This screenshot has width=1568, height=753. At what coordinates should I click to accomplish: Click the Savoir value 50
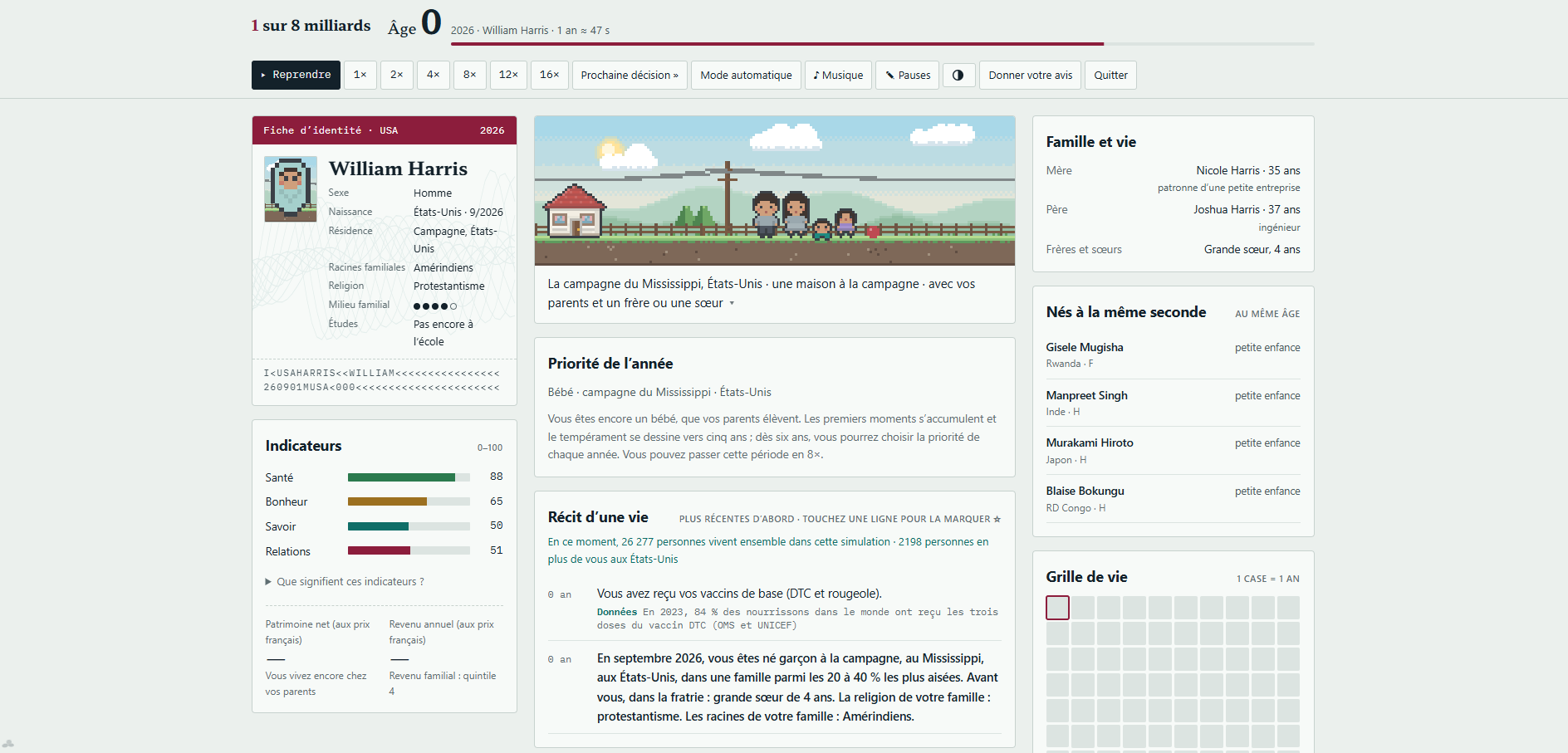click(497, 526)
